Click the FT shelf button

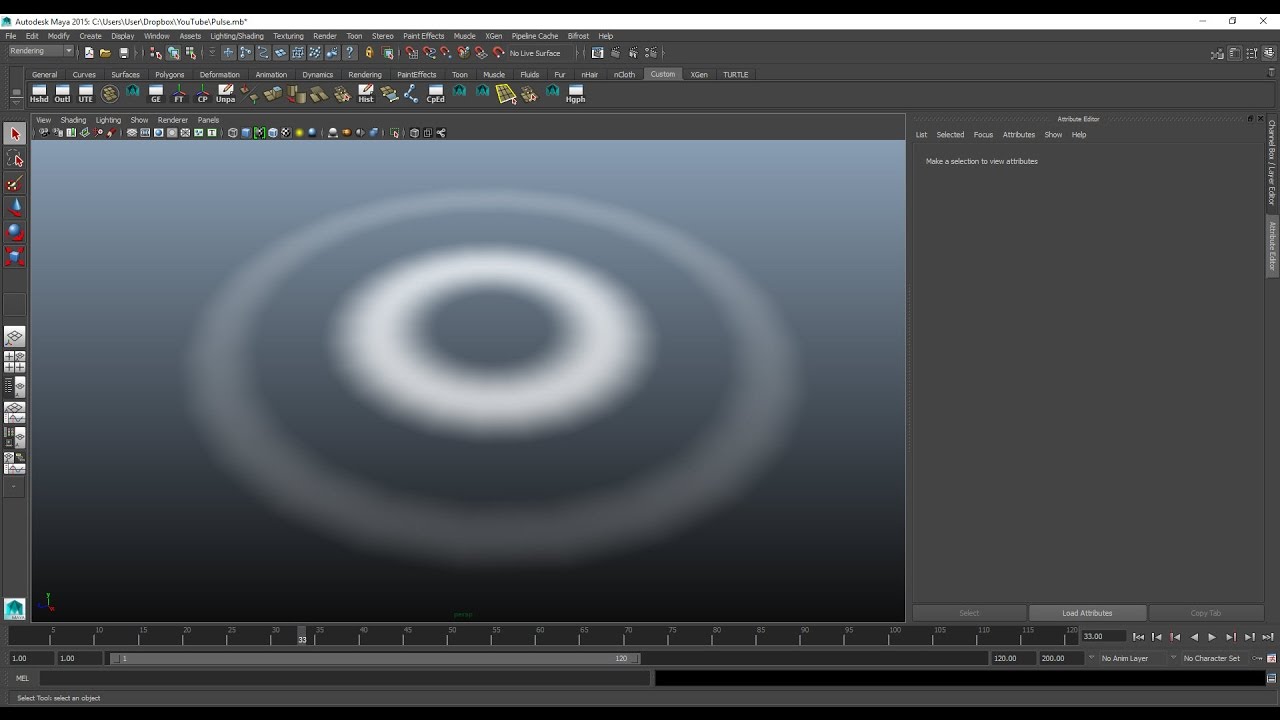179,94
